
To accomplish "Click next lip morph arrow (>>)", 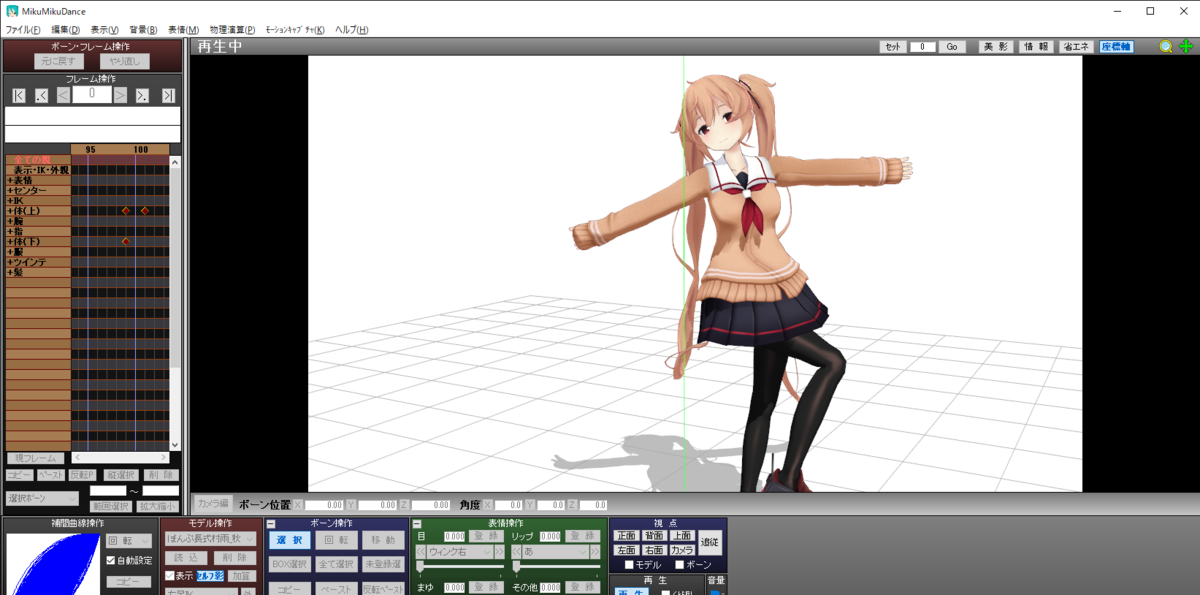I will [x=595, y=552].
